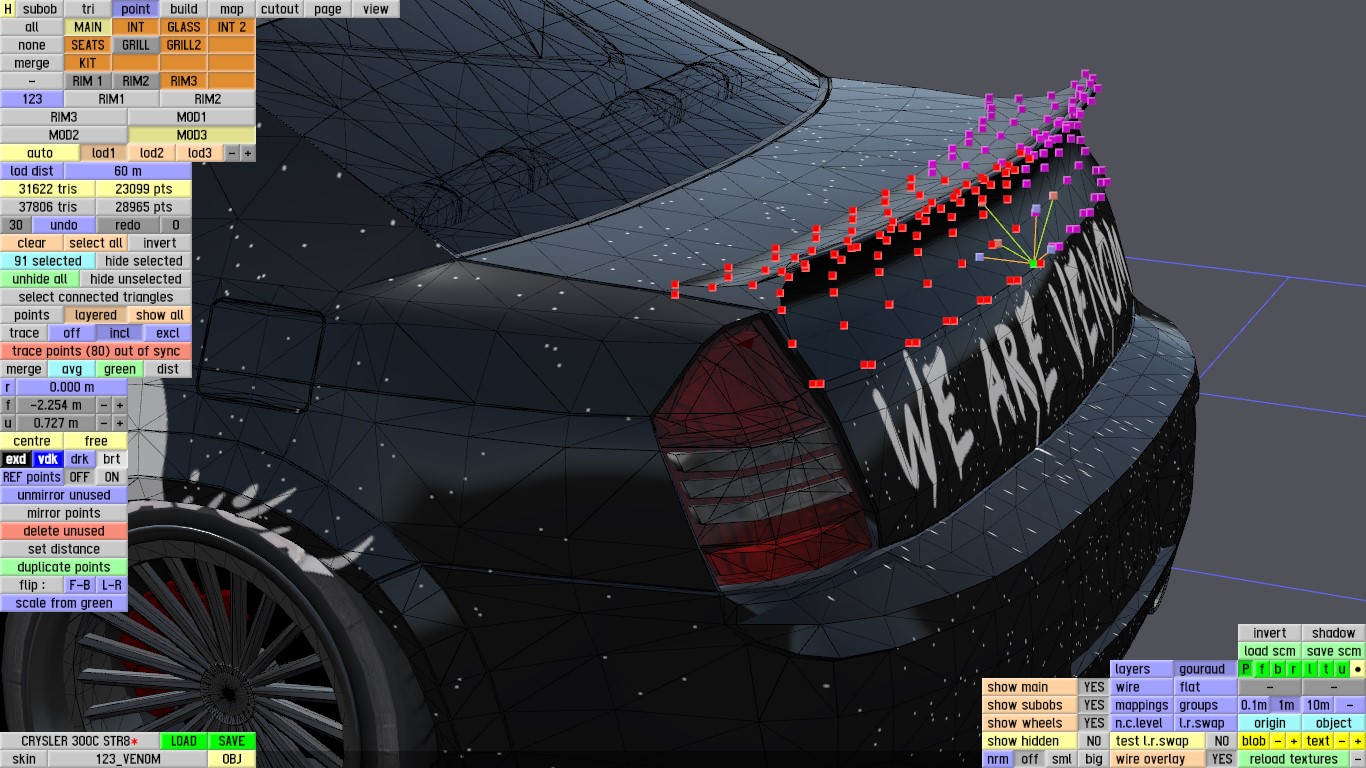Switch to the view tab
This screenshot has height=768, width=1366.
tap(376, 9)
